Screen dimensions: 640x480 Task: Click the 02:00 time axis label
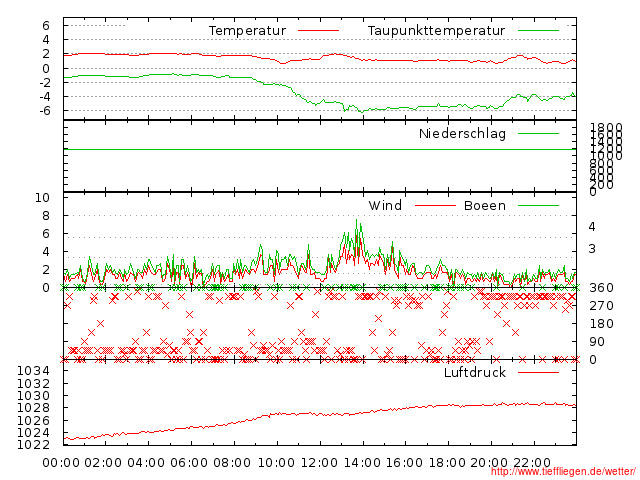(103, 463)
